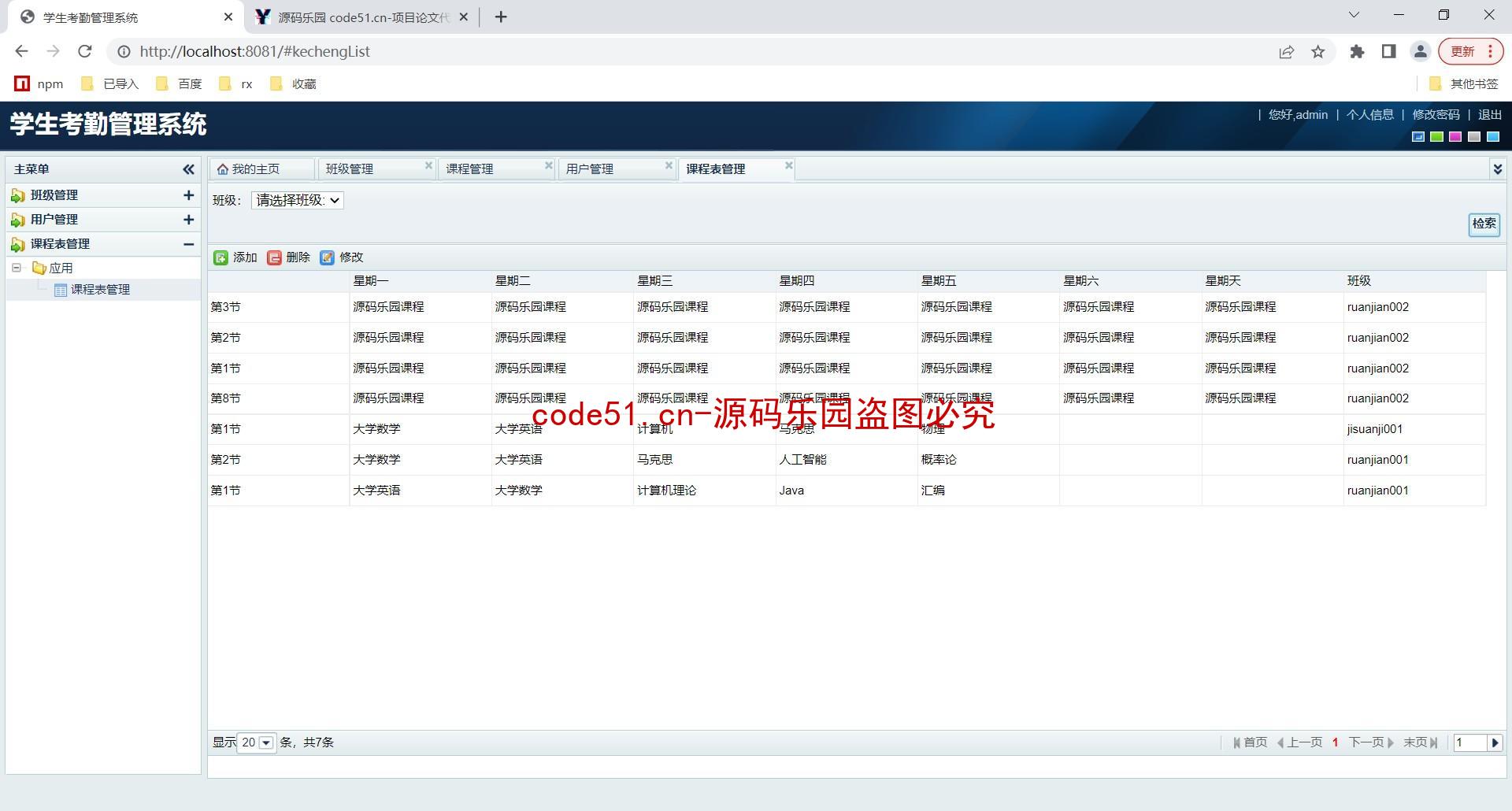Click the jisuanji001 class cell
This screenshot has width=1512, height=811.
[1414, 429]
